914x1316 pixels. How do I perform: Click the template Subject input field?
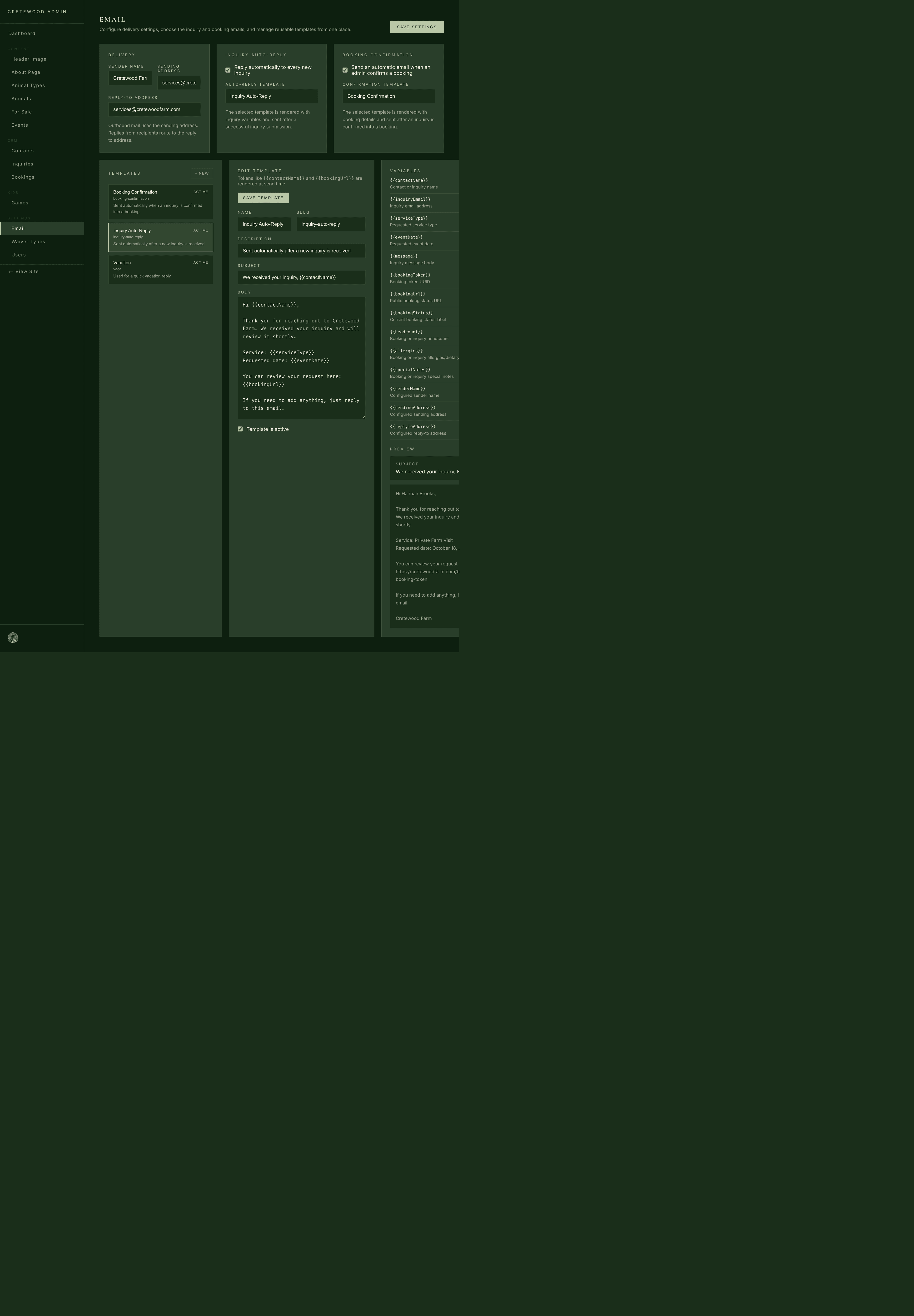(x=301, y=277)
